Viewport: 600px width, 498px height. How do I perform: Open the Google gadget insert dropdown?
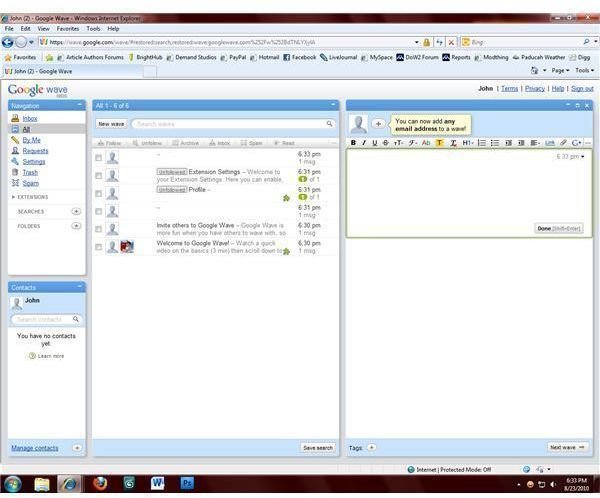coord(576,143)
